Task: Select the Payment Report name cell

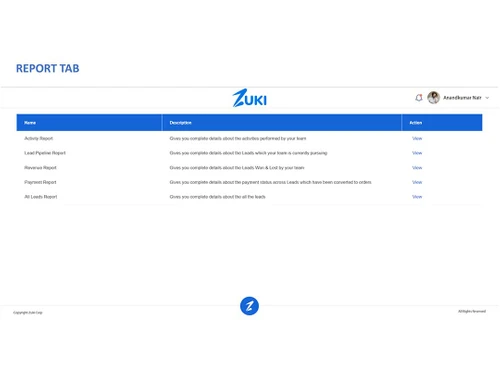Action: 40,182
